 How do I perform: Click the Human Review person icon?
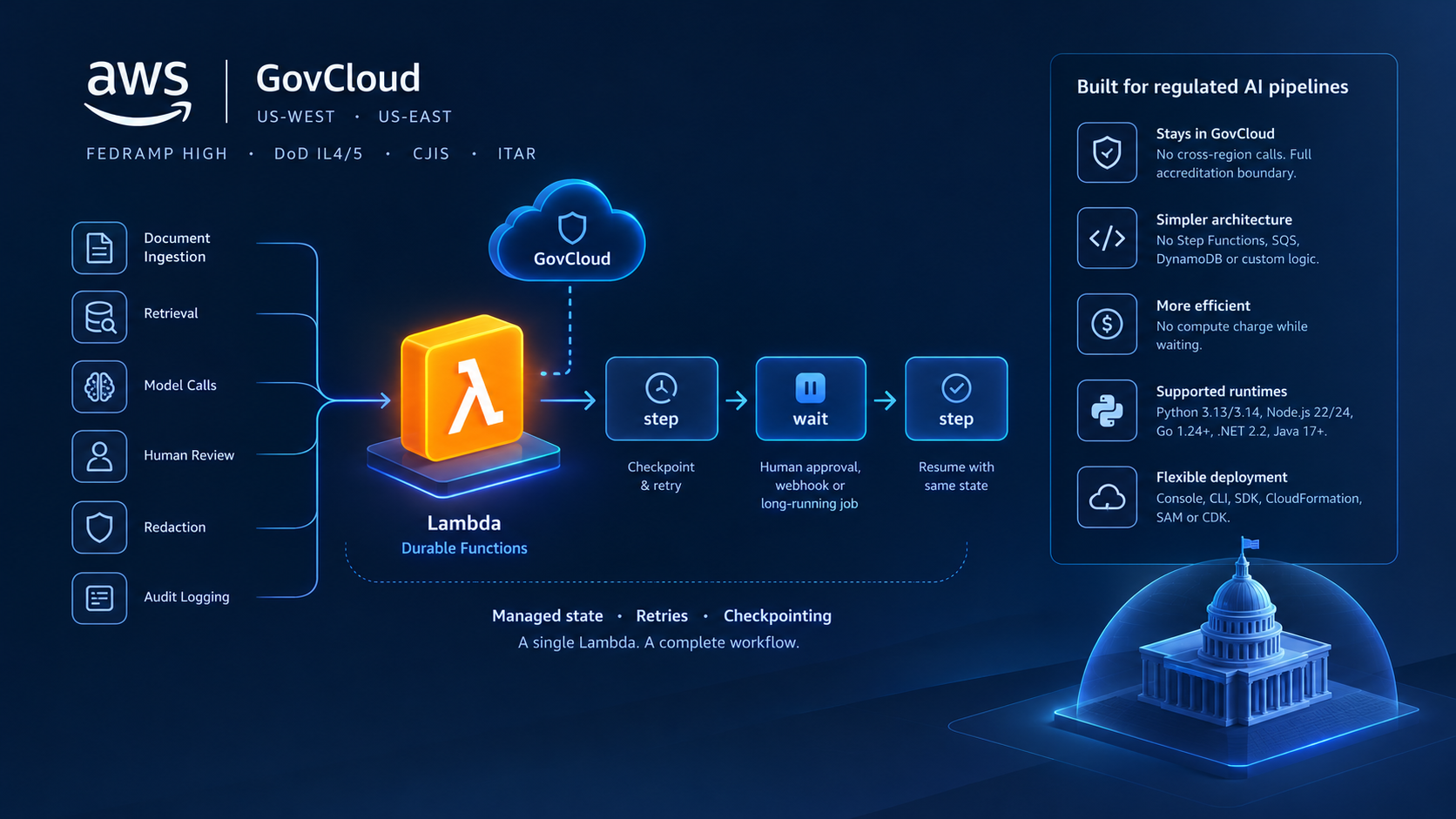tap(99, 456)
